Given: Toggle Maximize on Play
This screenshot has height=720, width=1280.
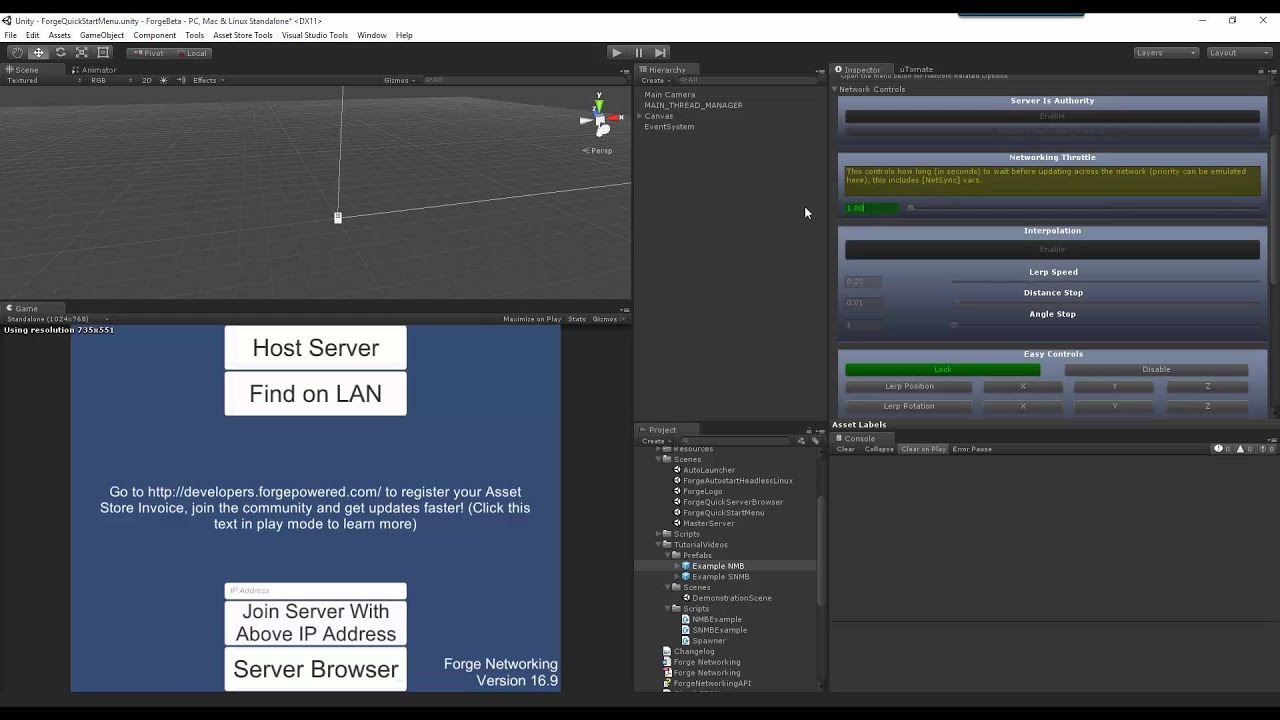Looking at the screenshot, I should click(532, 319).
